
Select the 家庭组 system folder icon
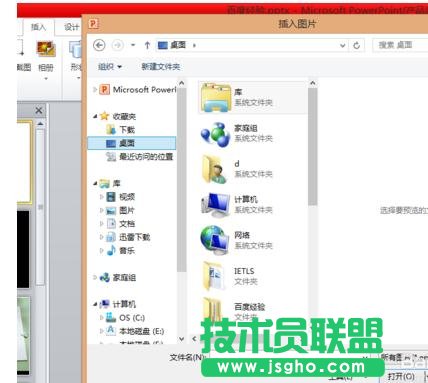coord(215,134)
